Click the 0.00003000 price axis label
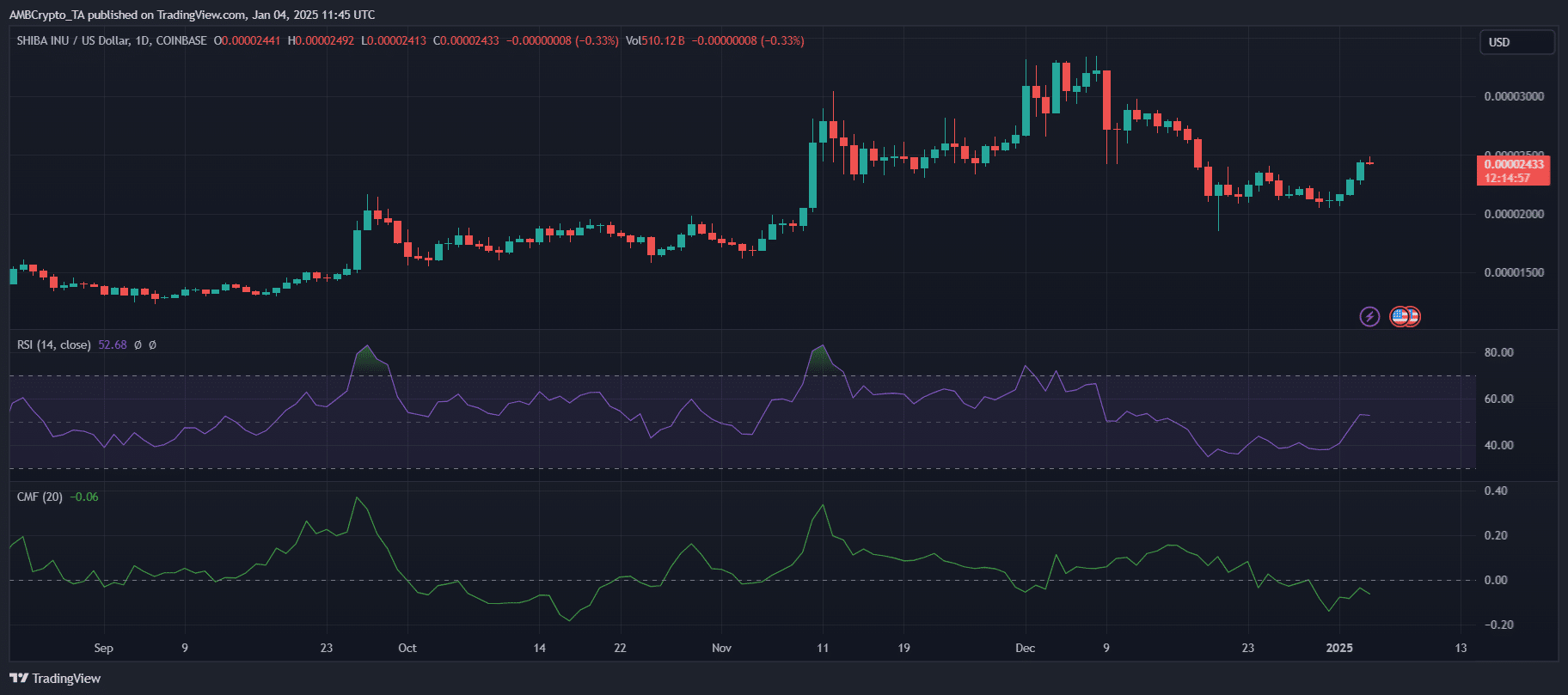 coord(1514,96)
